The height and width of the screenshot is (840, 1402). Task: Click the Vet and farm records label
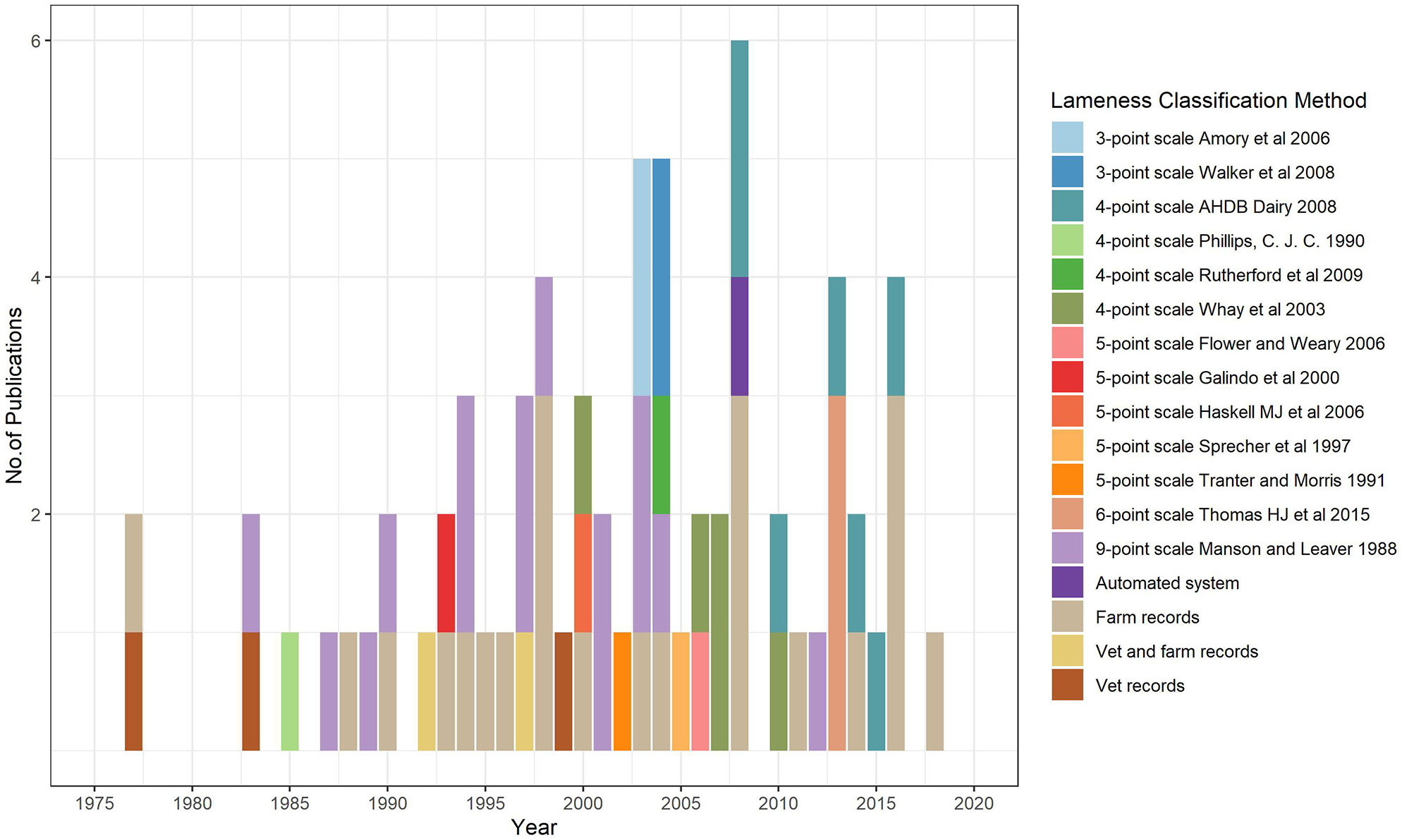click(1176, 651)
